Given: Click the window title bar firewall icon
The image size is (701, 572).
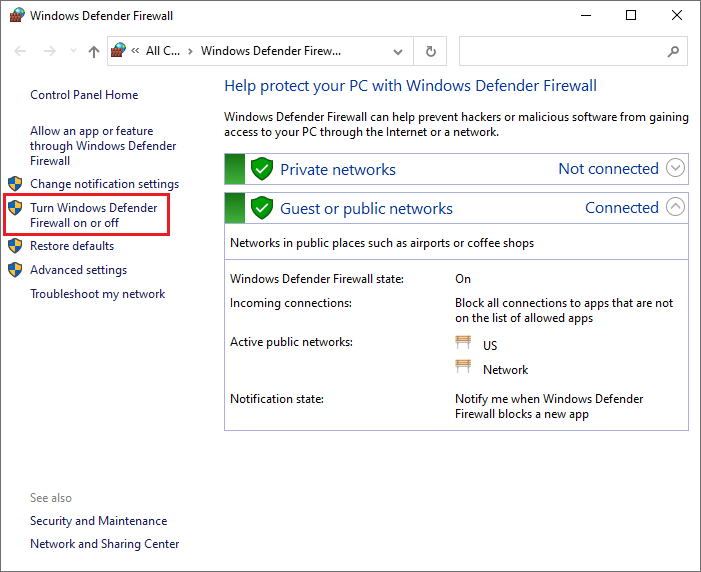Looking at the screenshot, I should click(x=17, y=15).
